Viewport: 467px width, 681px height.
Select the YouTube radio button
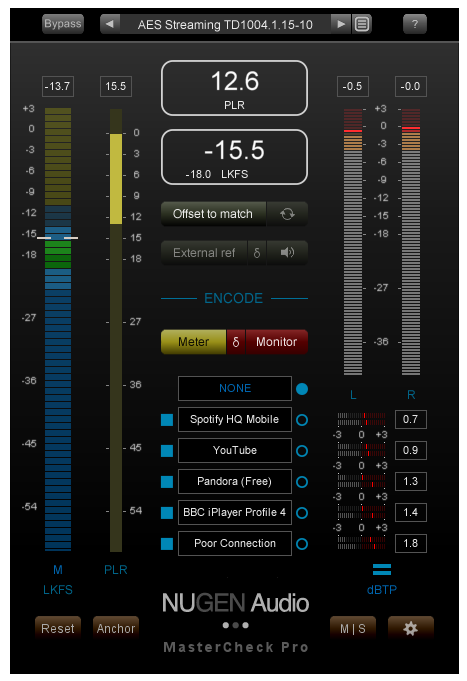tap(302, 451)
